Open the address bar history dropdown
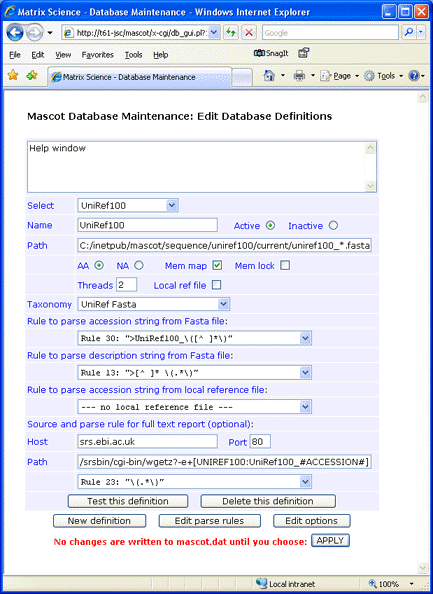This screenshot has height=594, width=433. click(214, 33)
